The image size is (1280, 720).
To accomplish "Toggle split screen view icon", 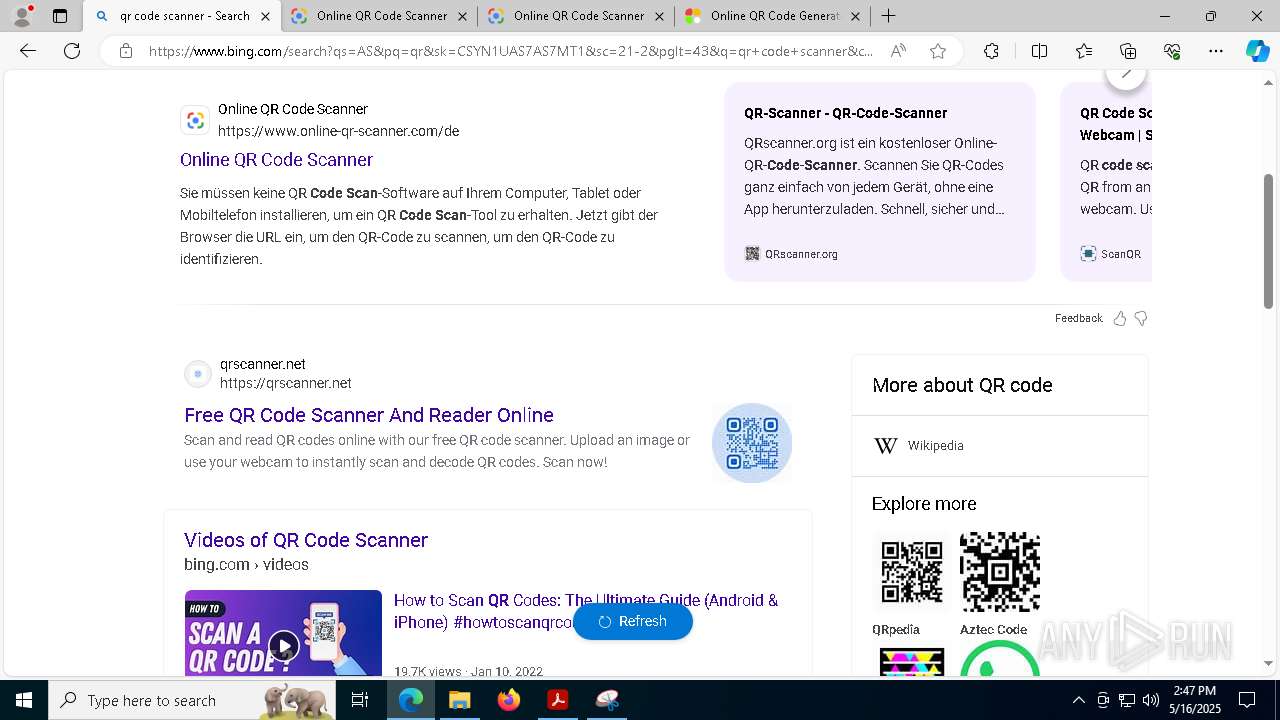I will point(1039,51).
